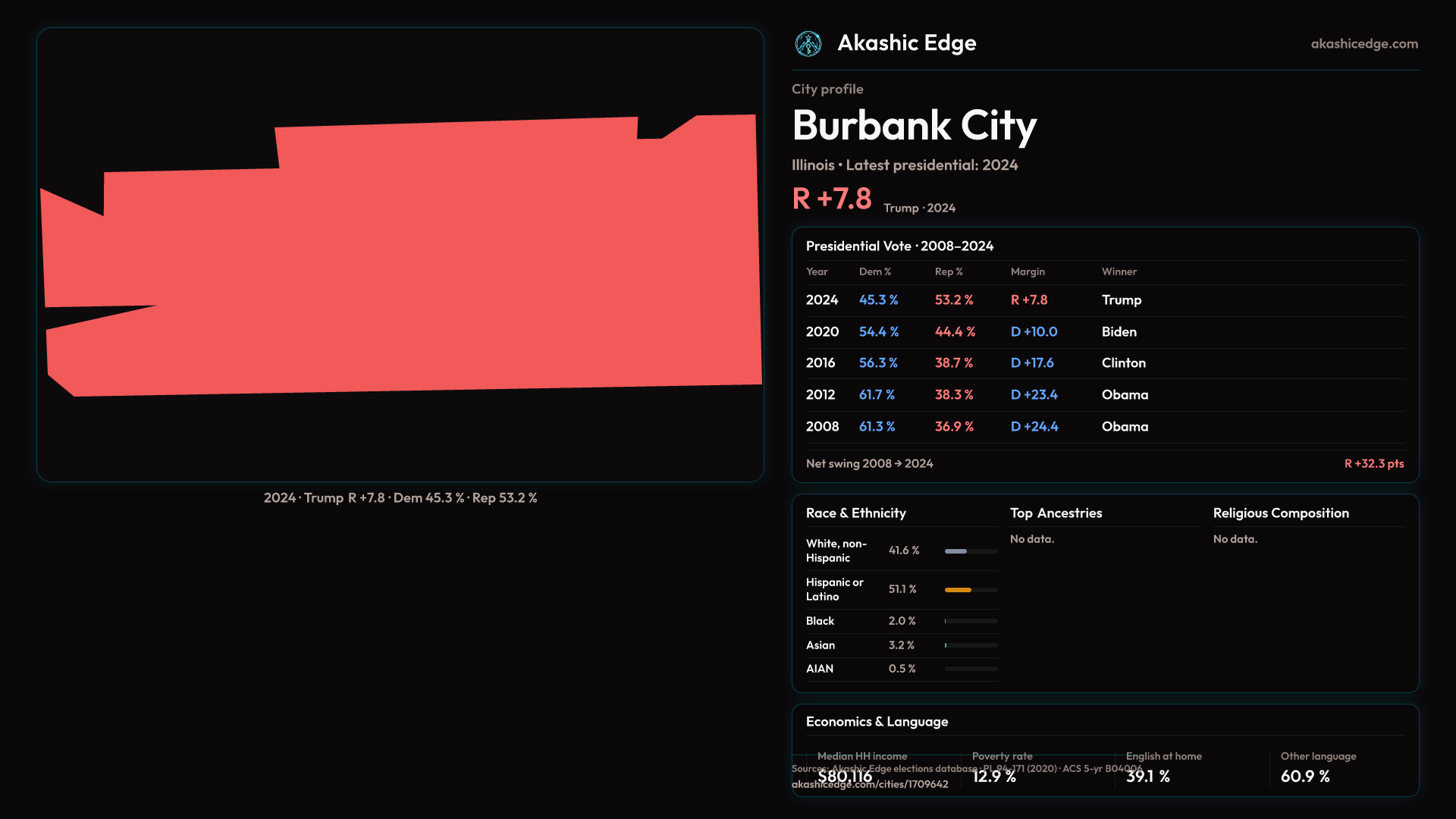1456x819 pixels.
Task: Click the map caption under the map
Action: pyautogui.click(x=400, y=498)
